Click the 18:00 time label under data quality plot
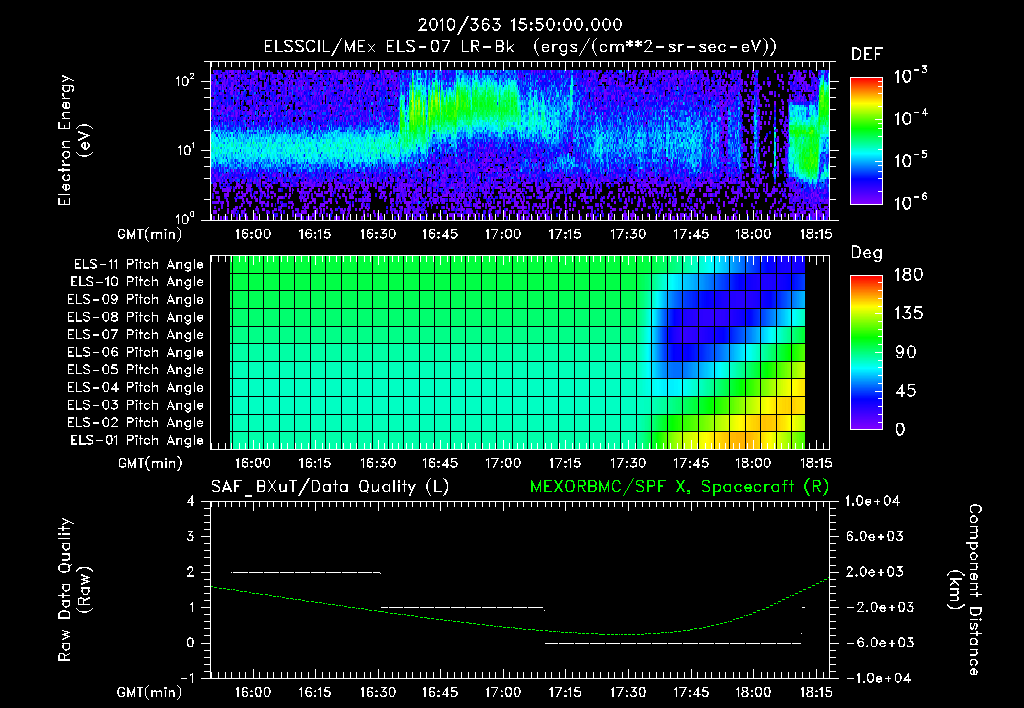 coord(753,692)
